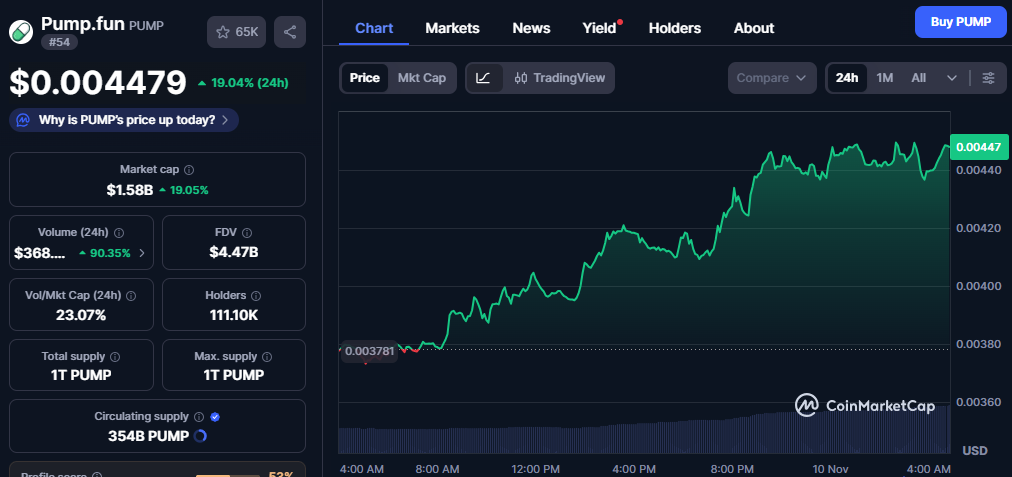Switch to the Holders tab
The width and height of the screenshot is (1012, 477).
[674, 28]
